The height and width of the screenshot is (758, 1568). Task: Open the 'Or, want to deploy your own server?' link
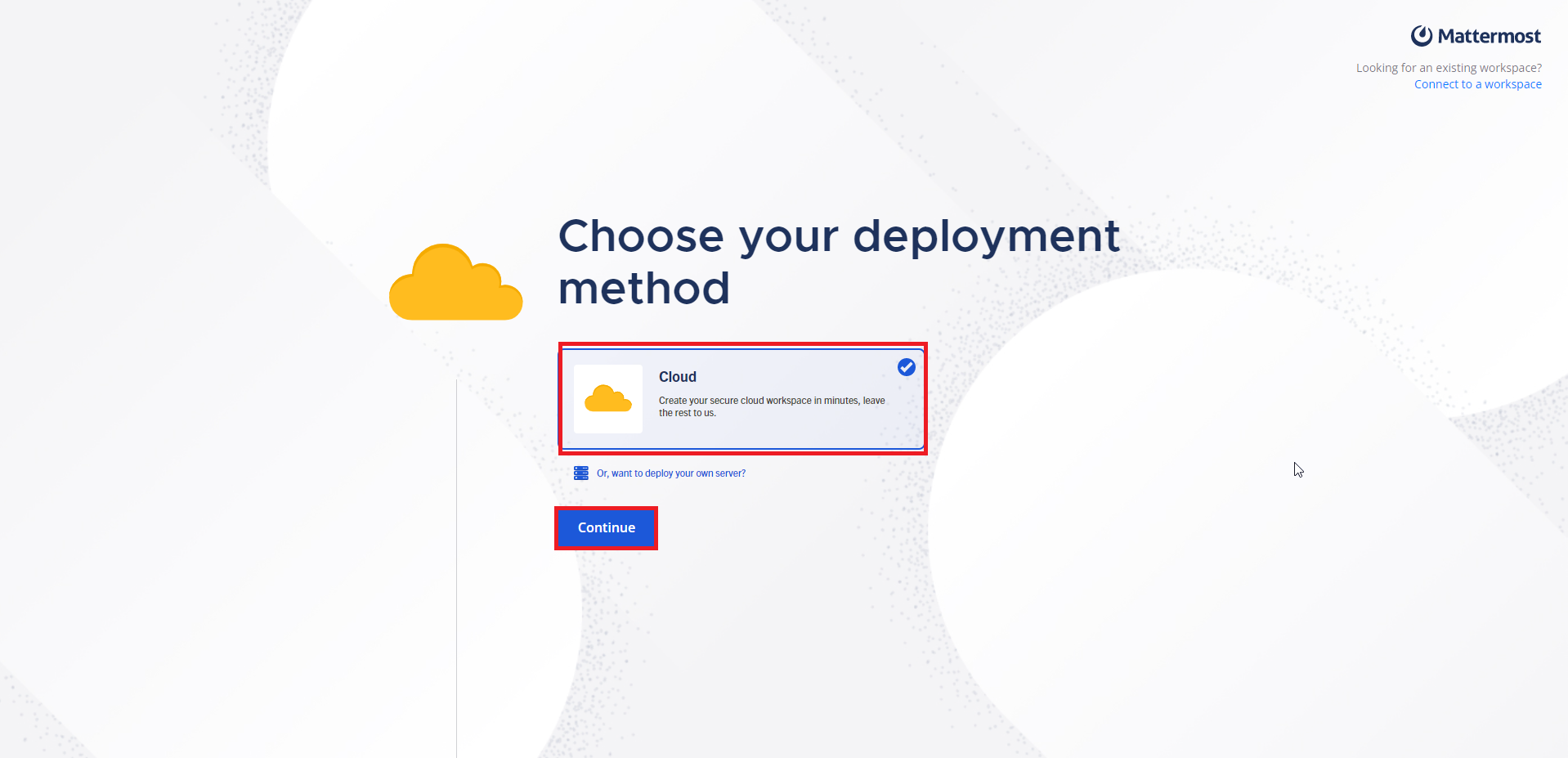click(671, 473)
